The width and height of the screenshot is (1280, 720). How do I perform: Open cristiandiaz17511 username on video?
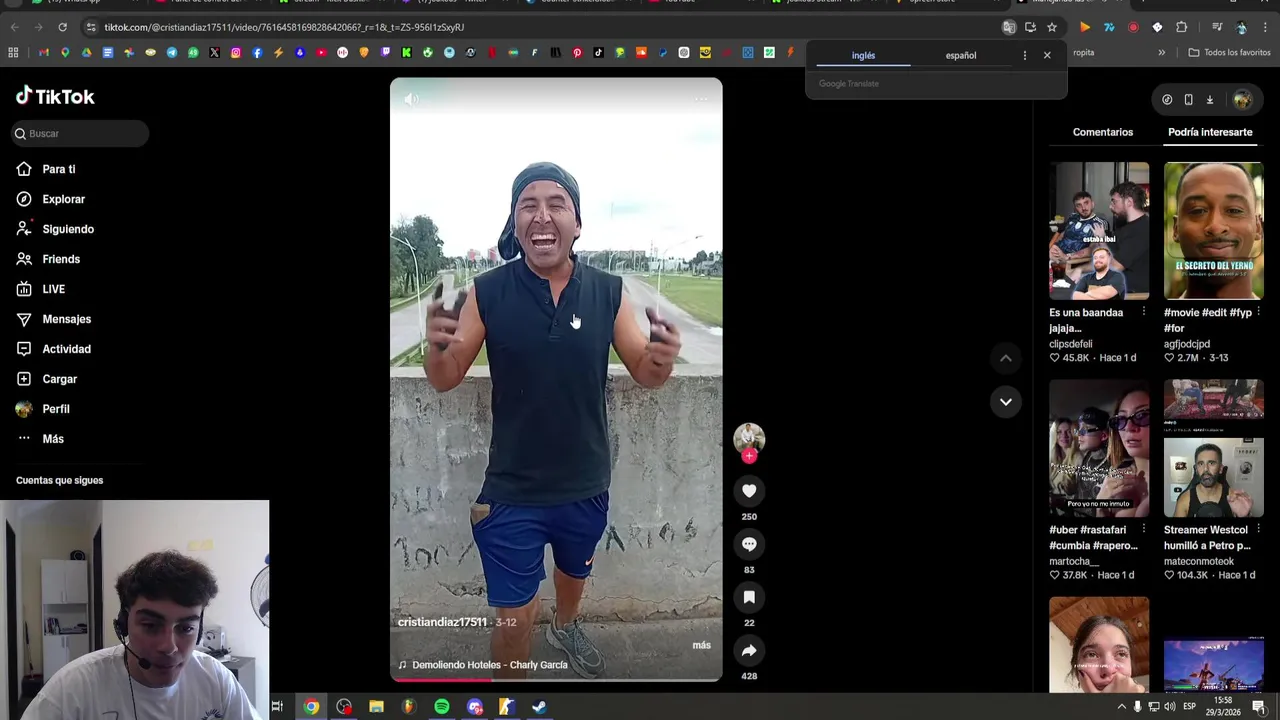(x=442, y=622)
